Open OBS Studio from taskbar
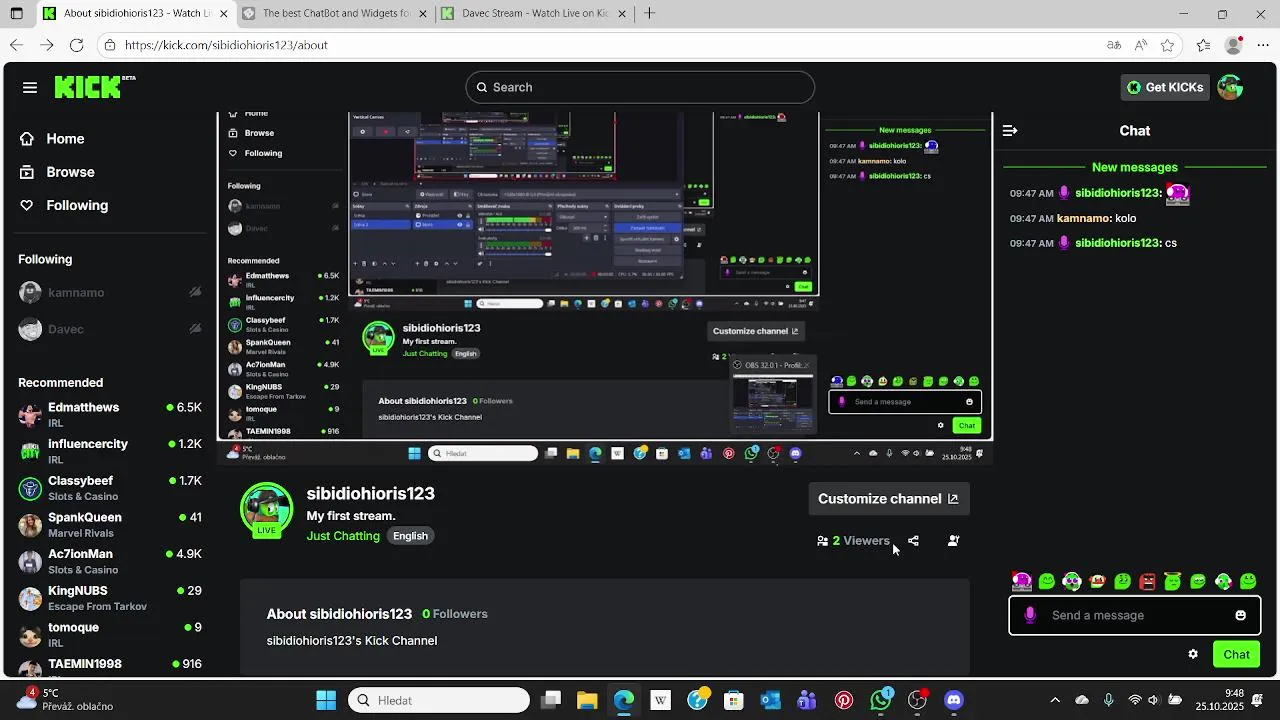1280x720 pixels. click(x=917, y=700)
